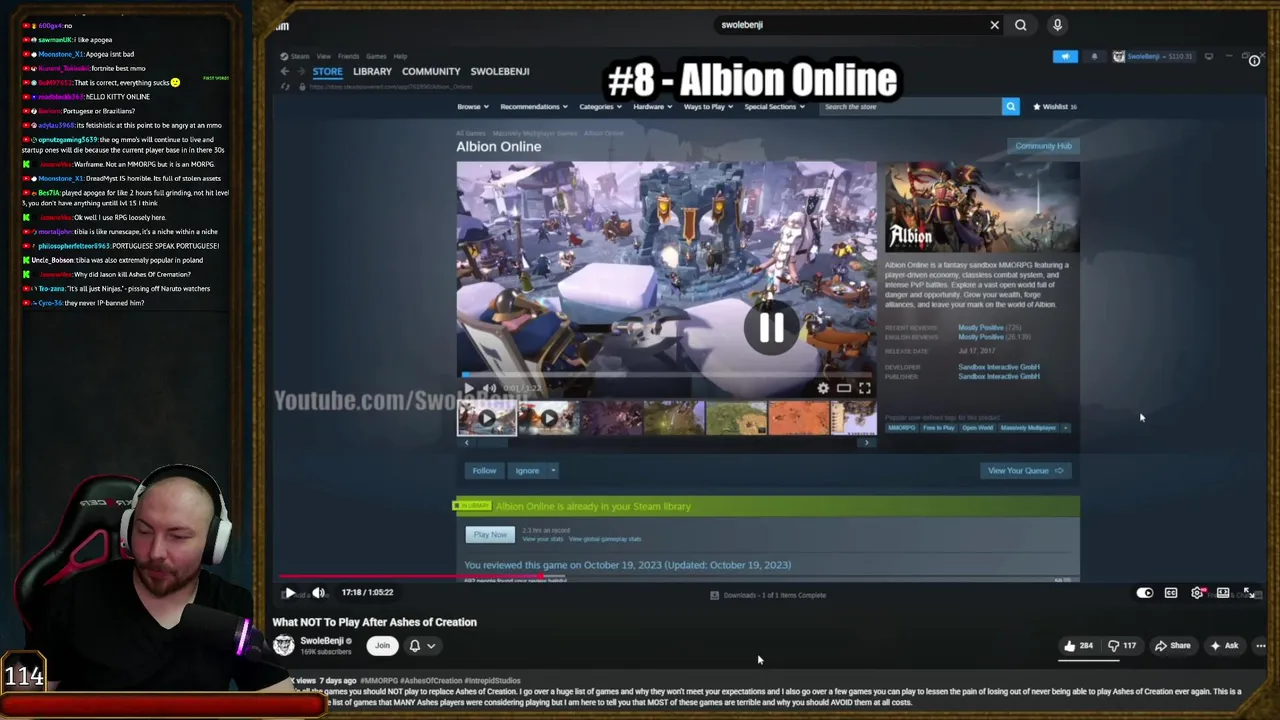Open Sandbox Interactive GmbH developer link

(x=999, y=367)
